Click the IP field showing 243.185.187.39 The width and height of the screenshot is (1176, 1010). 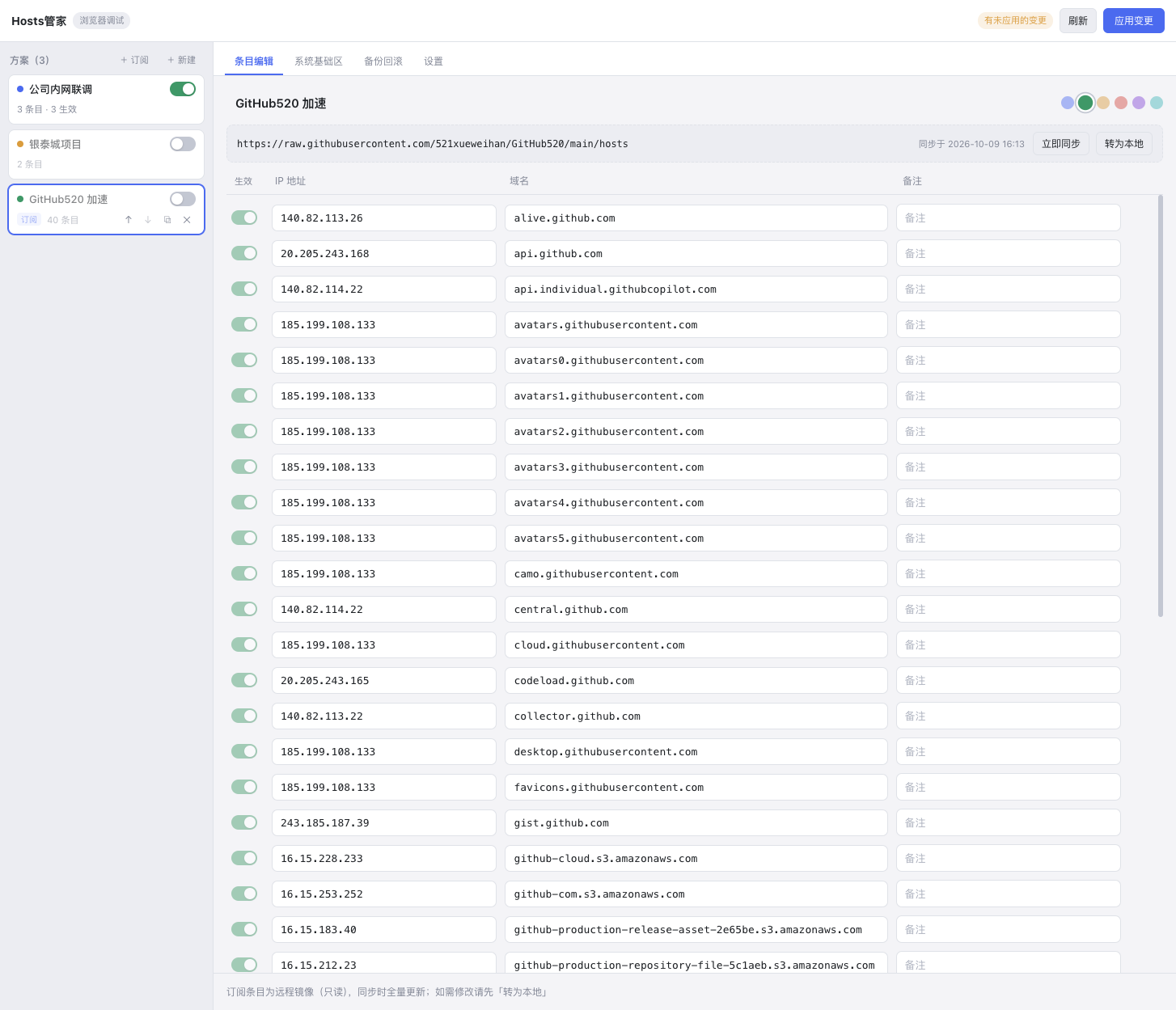click(x=384, y=822)
